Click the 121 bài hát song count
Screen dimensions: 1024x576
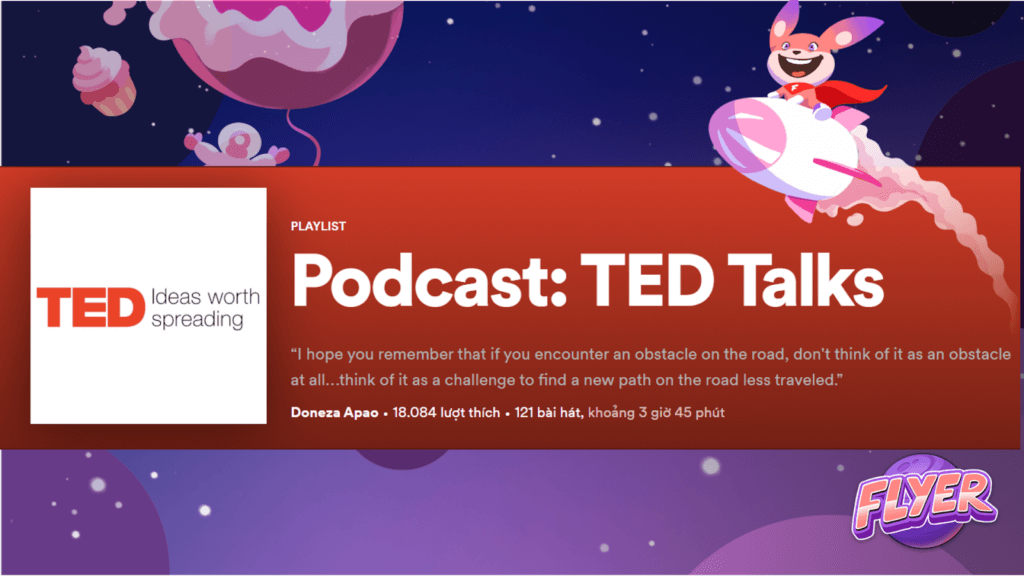click(547, 412)
